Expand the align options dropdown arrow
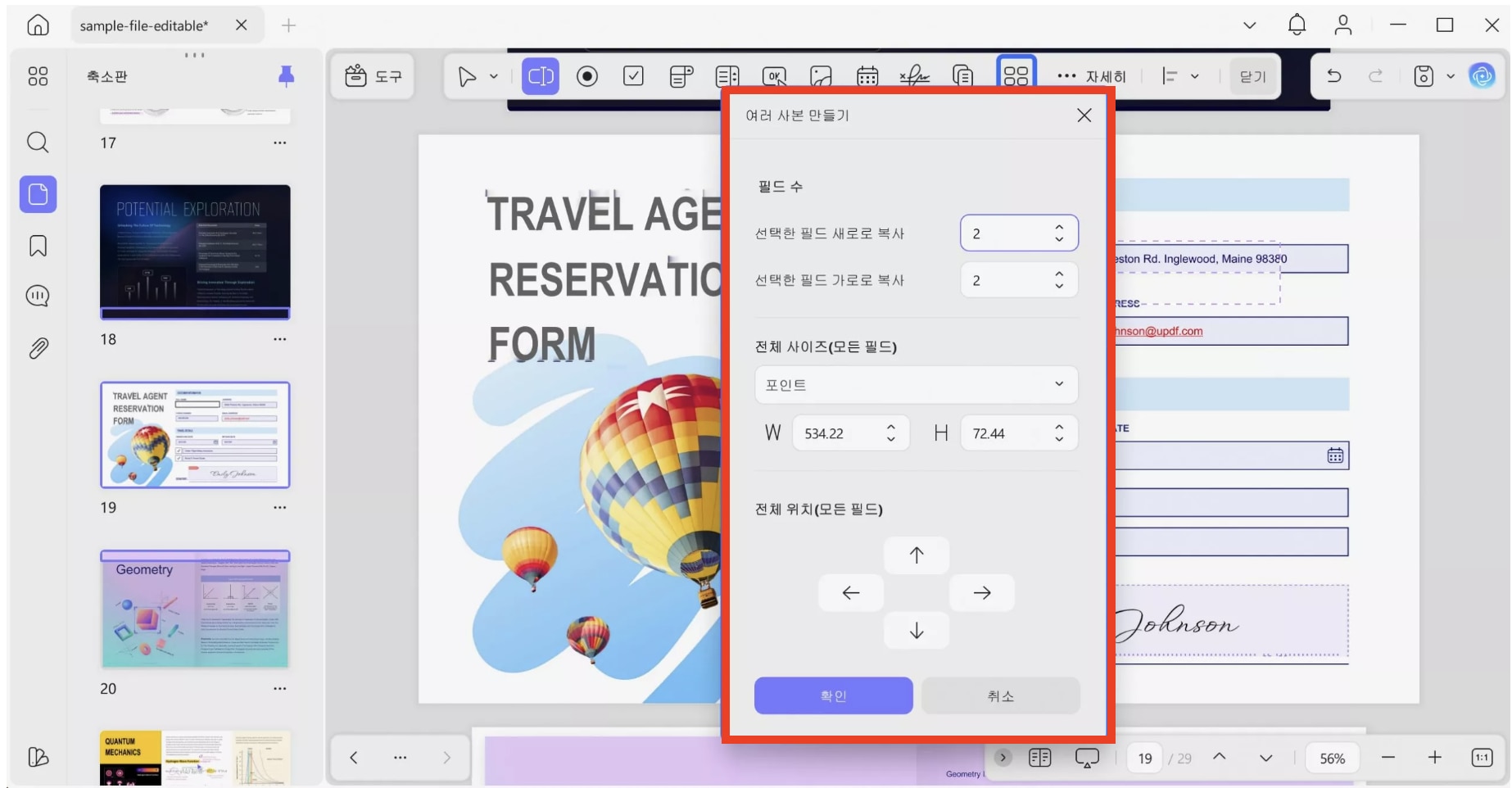The image size is (1512, 788). click(x=1194, y=76)
